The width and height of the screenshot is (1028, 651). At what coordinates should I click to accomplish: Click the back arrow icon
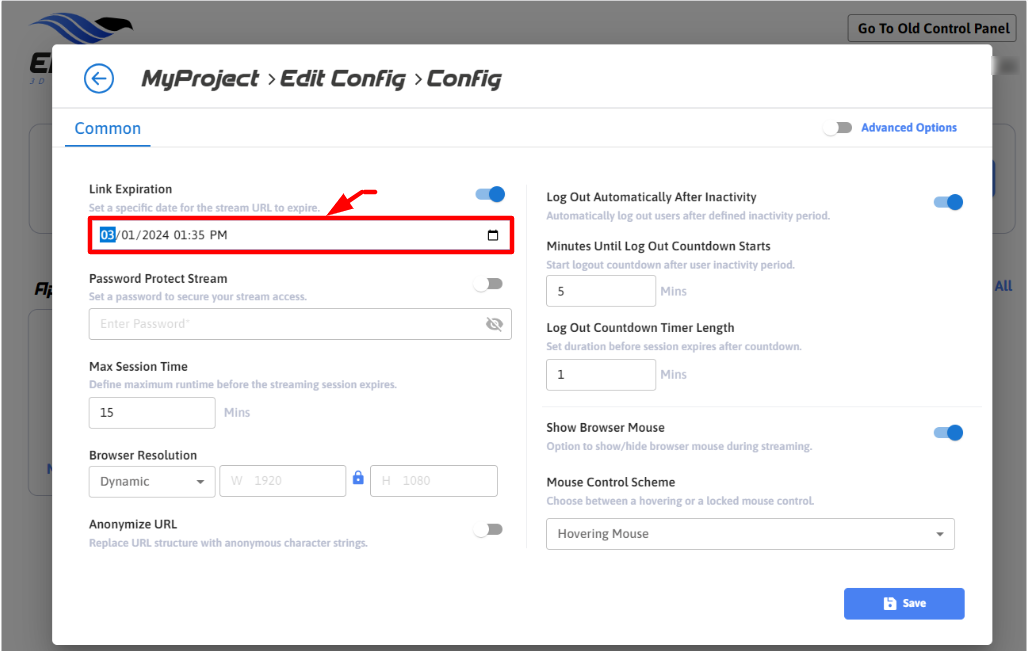click(98, 79)
